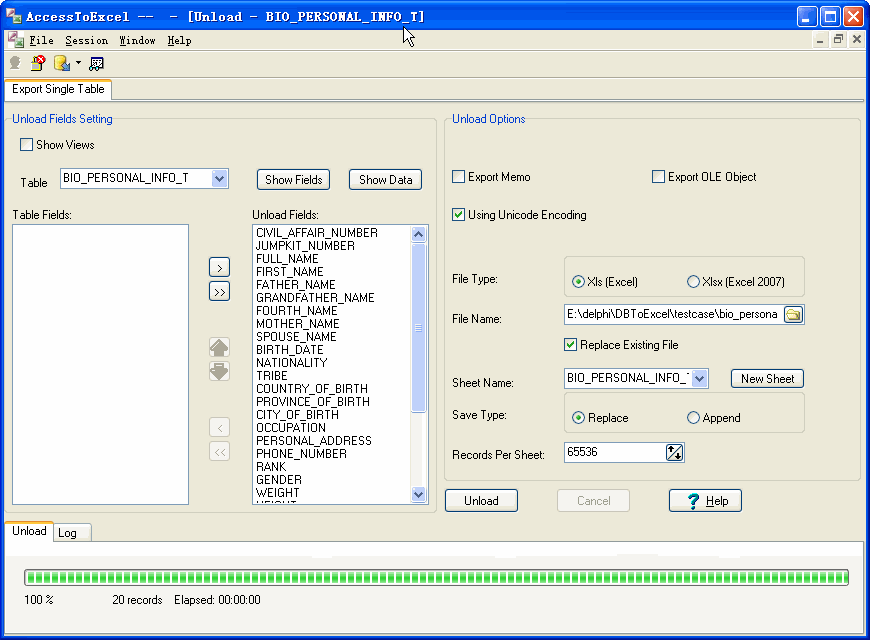Click the Unload Fields scrollbar thumb
This screenshot has height=640, width=870.
418,327
